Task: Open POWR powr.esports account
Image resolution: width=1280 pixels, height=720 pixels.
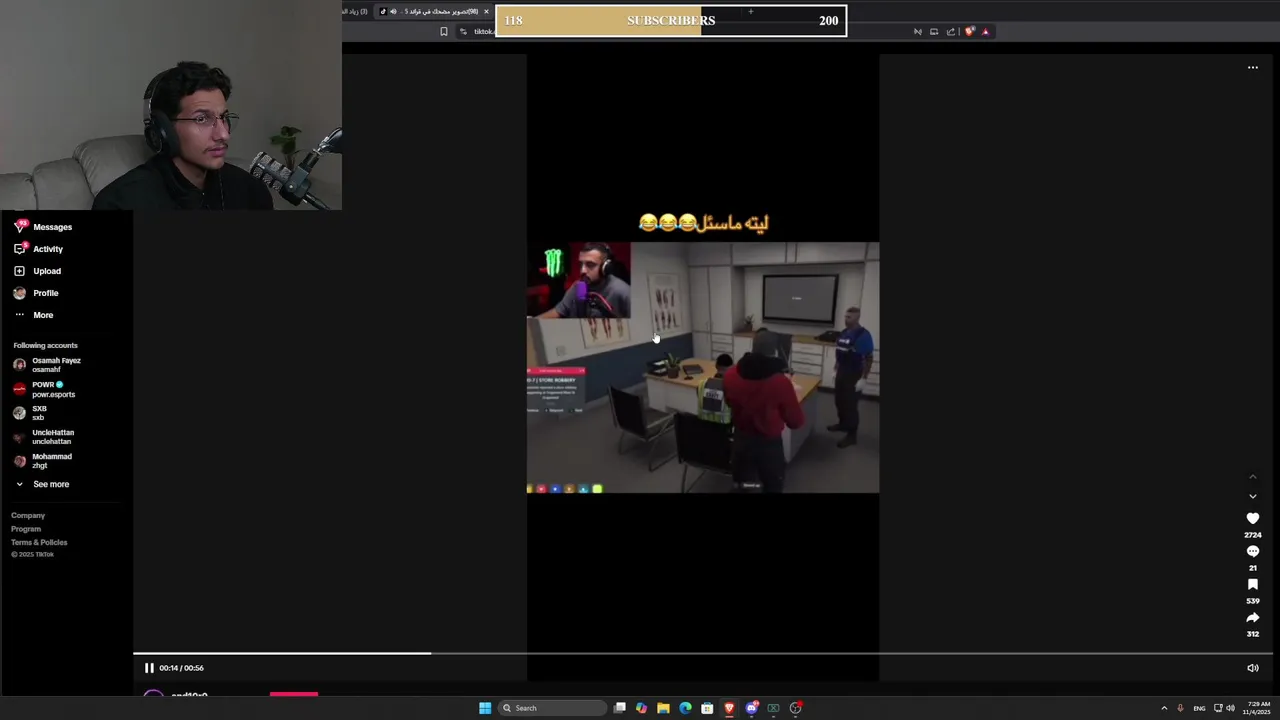Action: click(44, 389)
